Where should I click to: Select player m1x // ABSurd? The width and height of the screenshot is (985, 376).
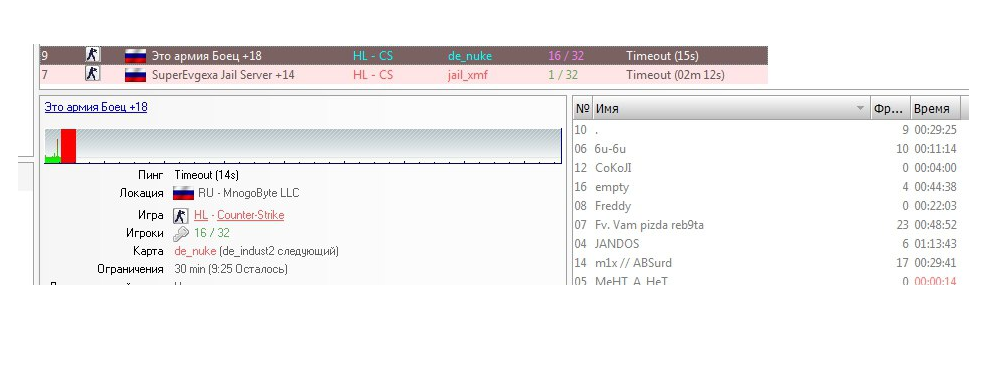tap(766, 262)
